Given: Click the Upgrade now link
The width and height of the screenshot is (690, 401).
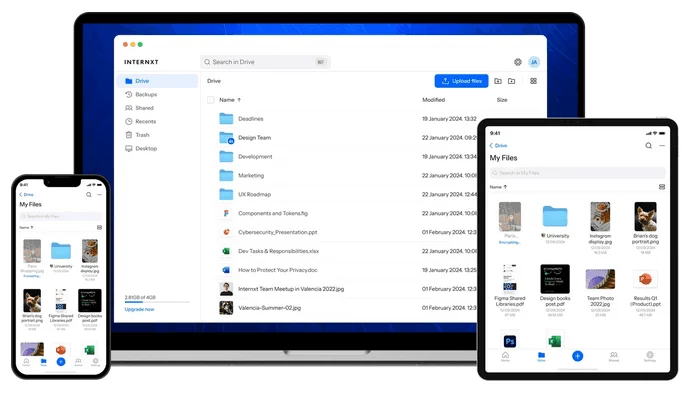Looking at the screenshot, I should coord(139,309).
